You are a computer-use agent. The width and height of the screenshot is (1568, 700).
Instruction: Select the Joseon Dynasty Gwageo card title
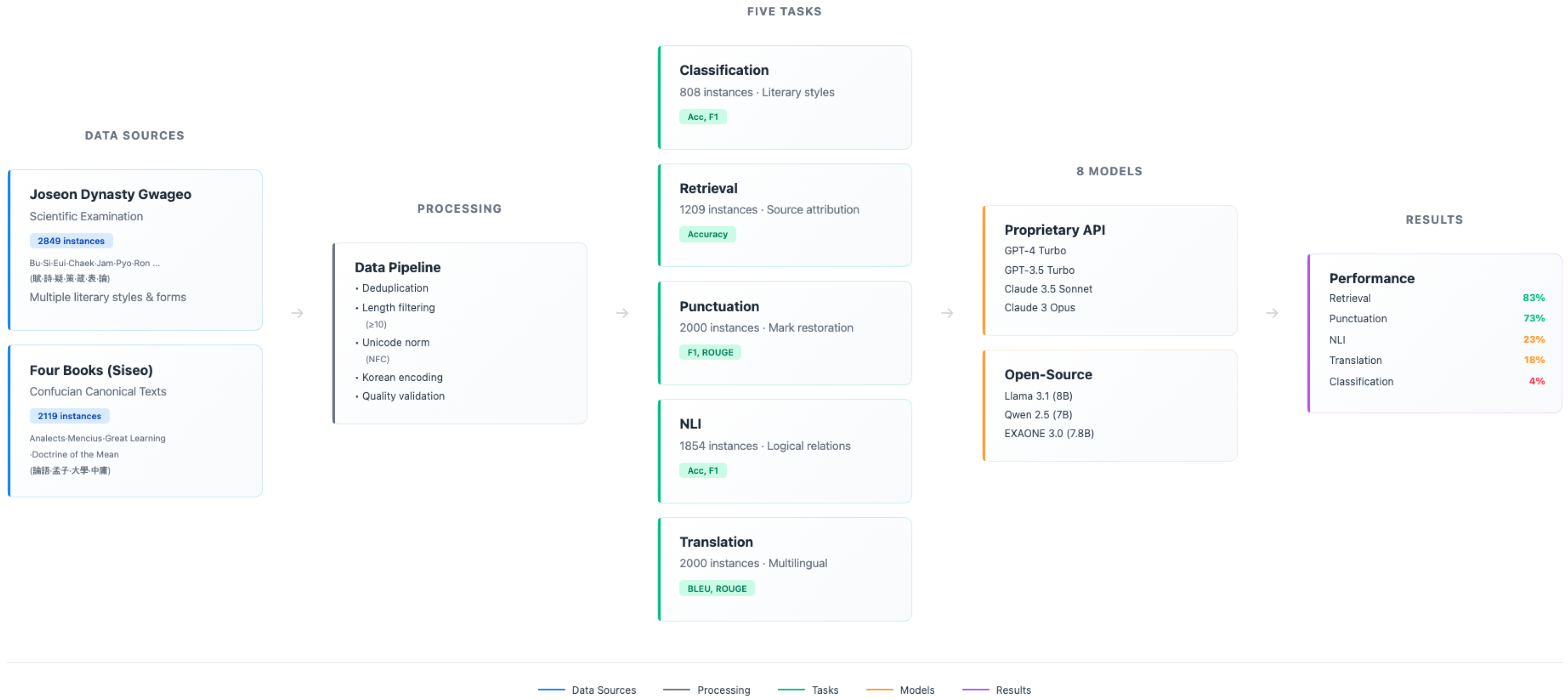pyautogui.click(x=110, y=194)
